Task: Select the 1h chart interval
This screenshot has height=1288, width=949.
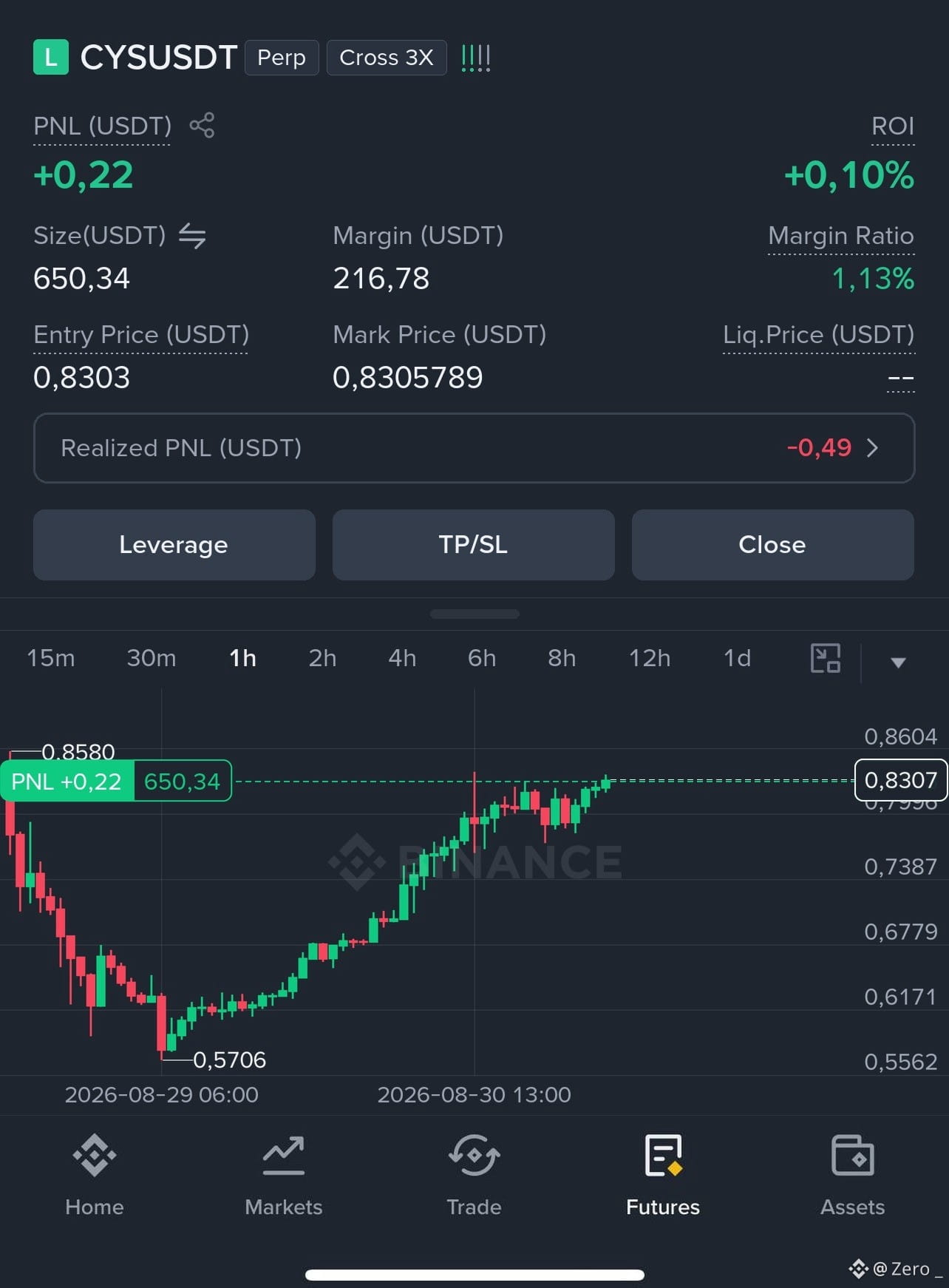Action: point(242,658)
